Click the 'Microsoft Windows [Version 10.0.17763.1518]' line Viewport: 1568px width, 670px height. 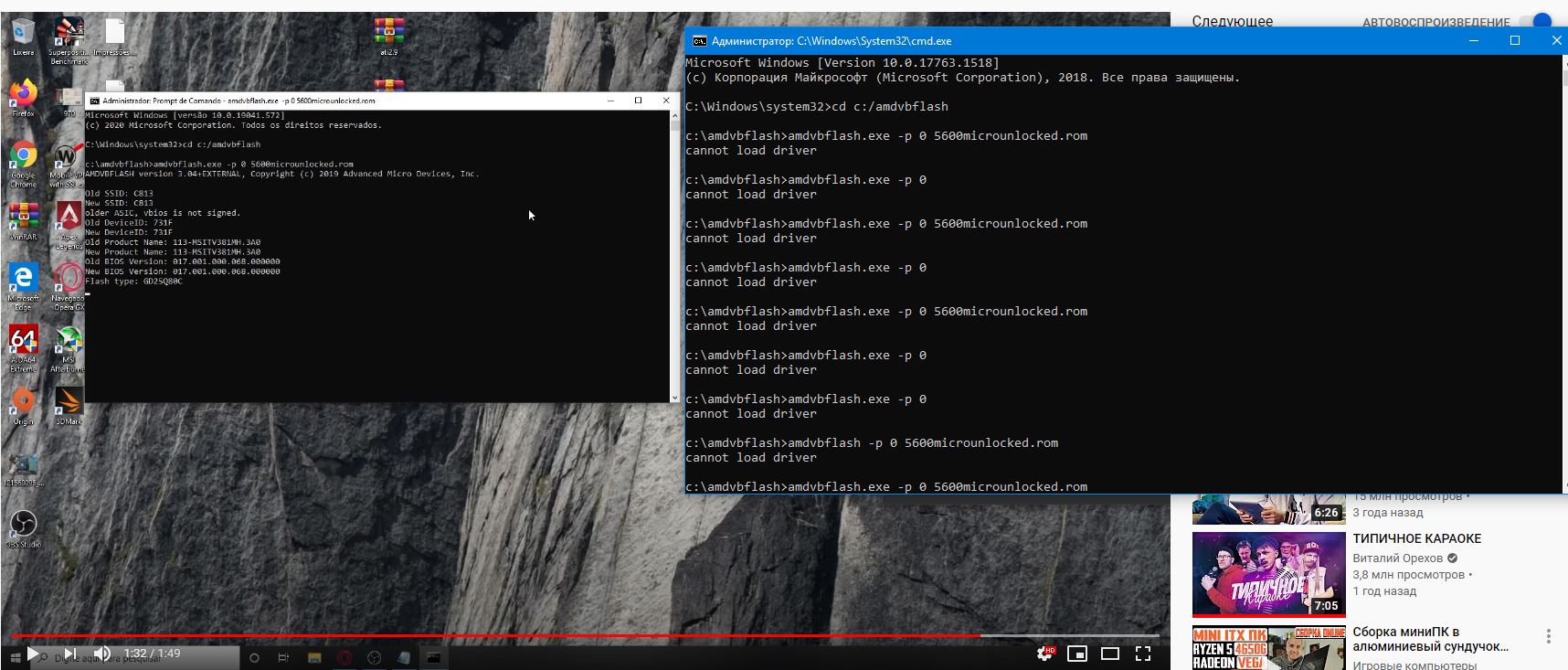pos(842,63)
